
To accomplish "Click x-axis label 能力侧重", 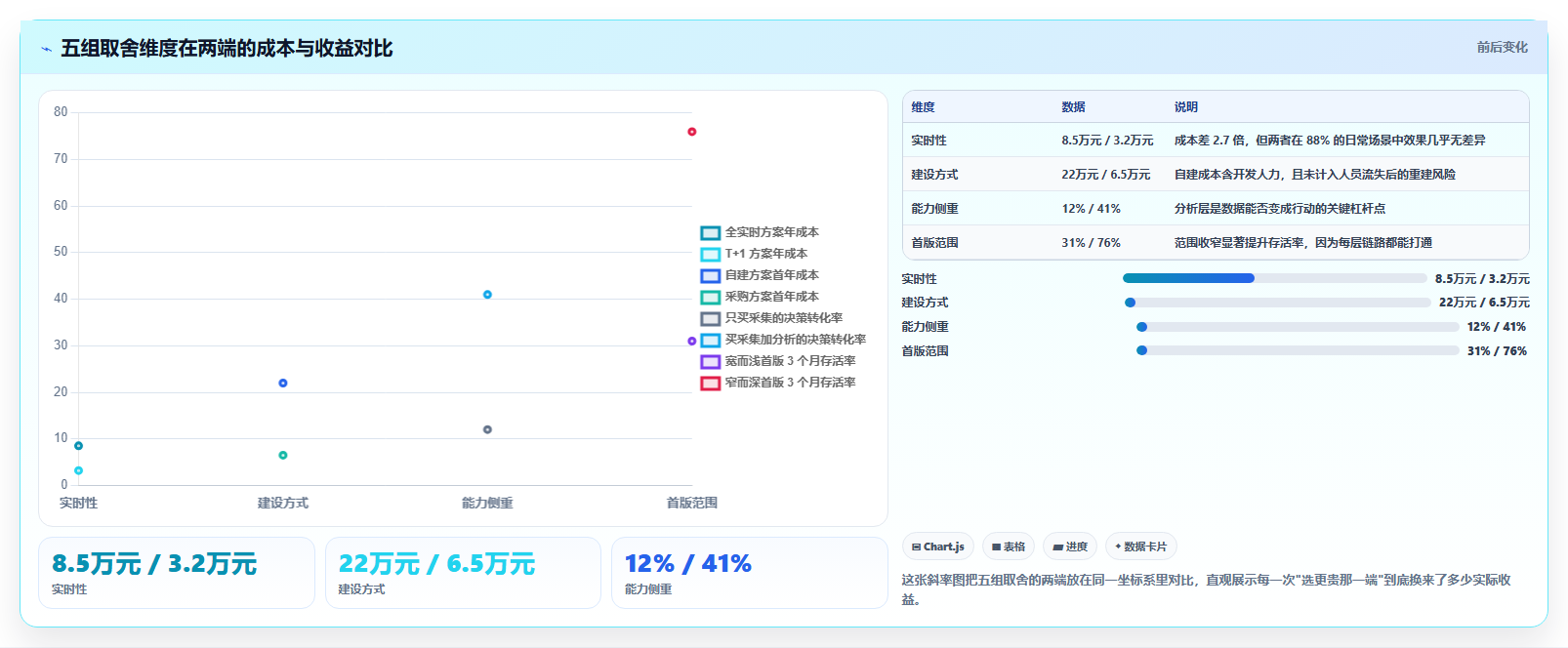I will (x=487, y=504).
